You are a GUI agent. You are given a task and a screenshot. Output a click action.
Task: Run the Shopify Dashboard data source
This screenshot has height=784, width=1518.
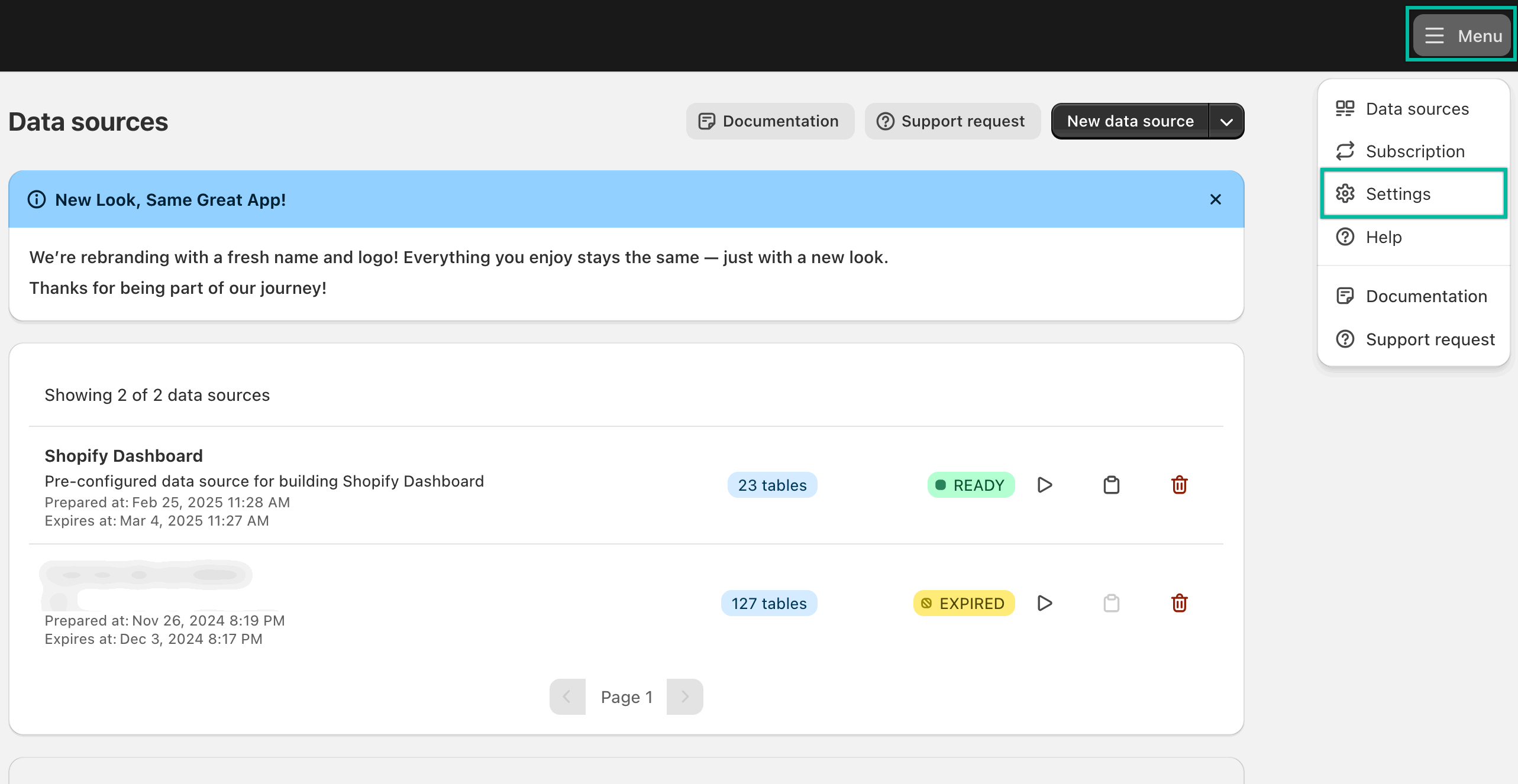(x=1044, y=484)
